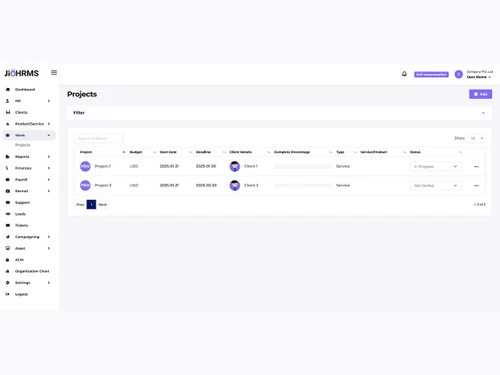Open Leads in sidebar
This screenshot has width=500, height=375.
coord(20,214)
